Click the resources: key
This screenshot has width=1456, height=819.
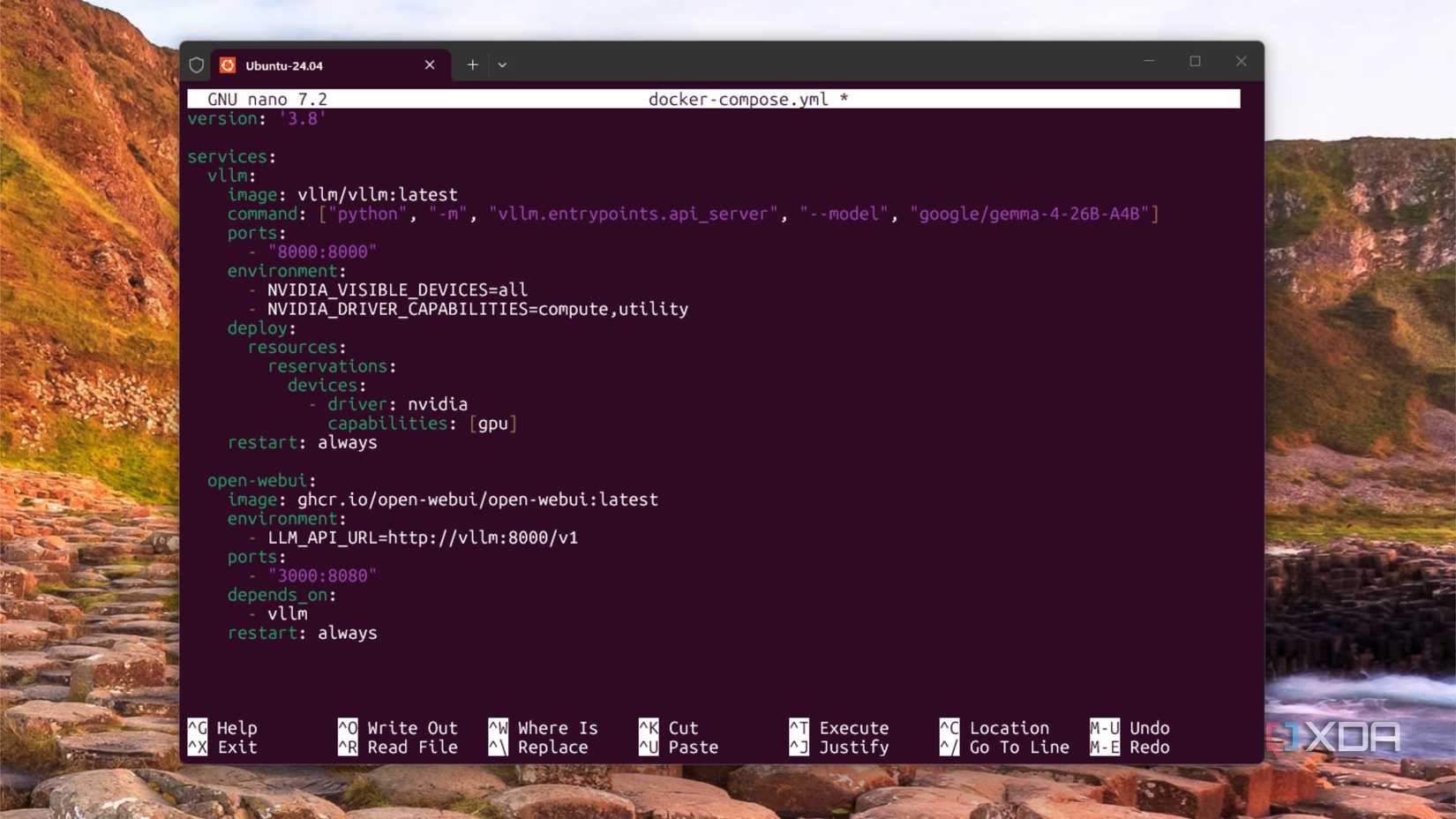pos(297,347)
